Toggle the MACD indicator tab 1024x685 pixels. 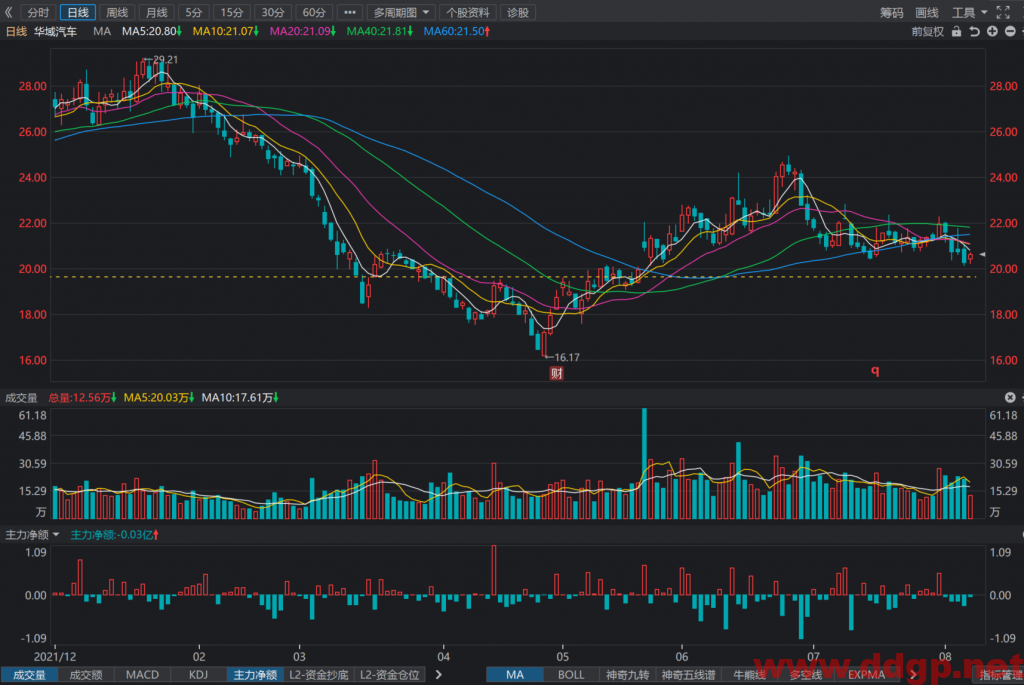(142, 675)
